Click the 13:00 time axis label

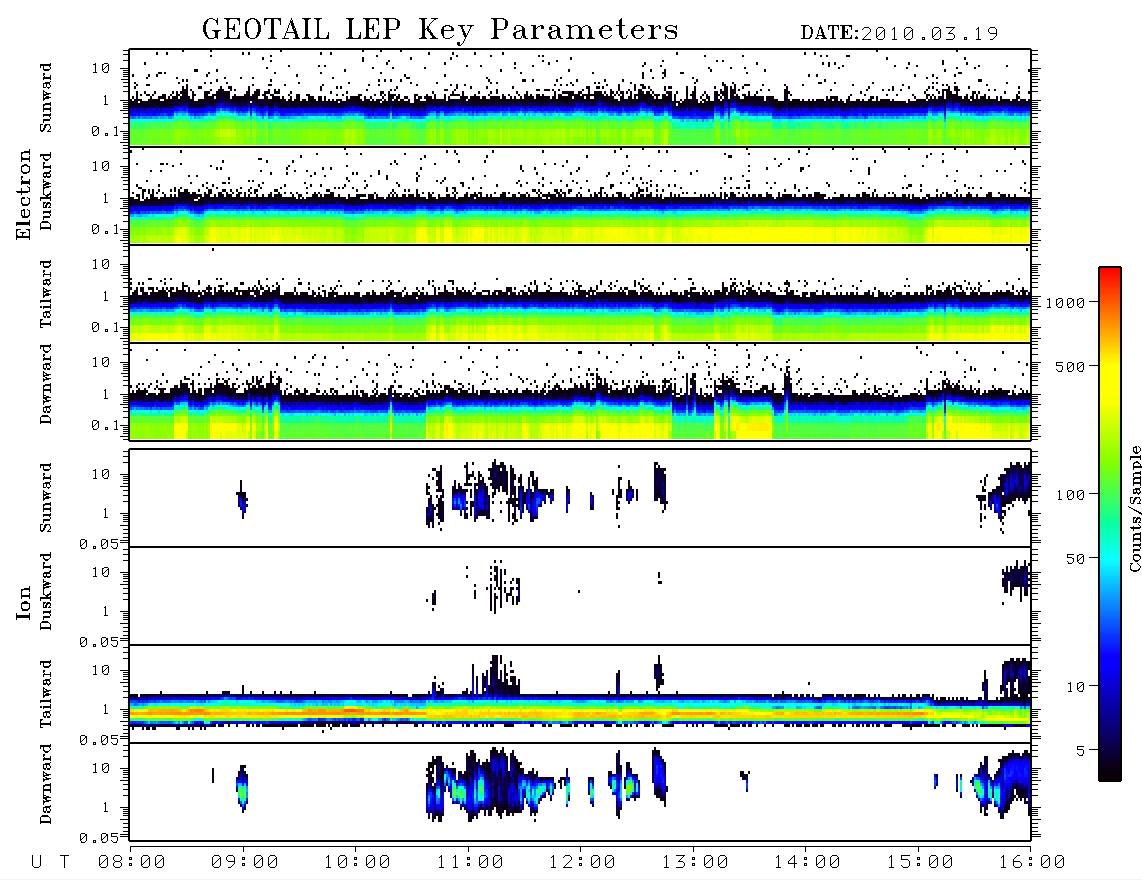click(695, 862)
